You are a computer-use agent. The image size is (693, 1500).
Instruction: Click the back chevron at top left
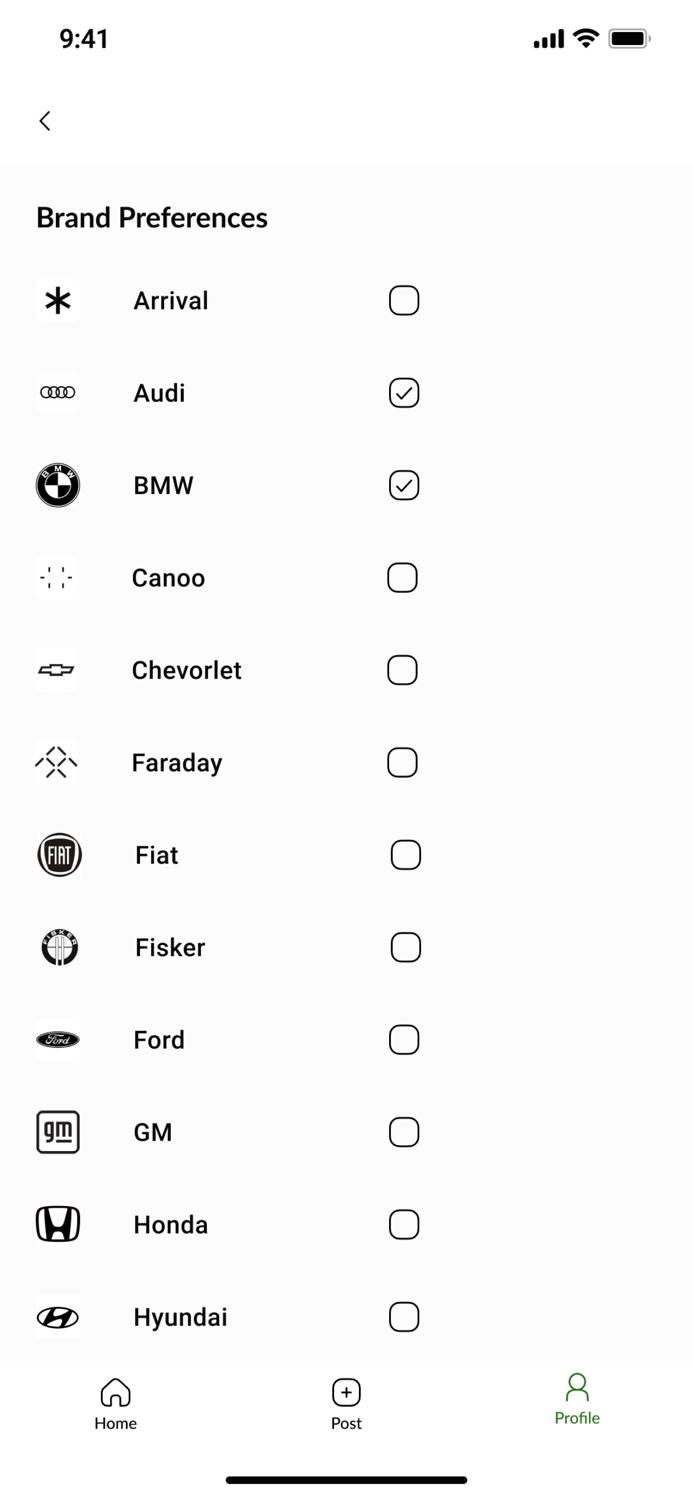click(x=44, y=120)
